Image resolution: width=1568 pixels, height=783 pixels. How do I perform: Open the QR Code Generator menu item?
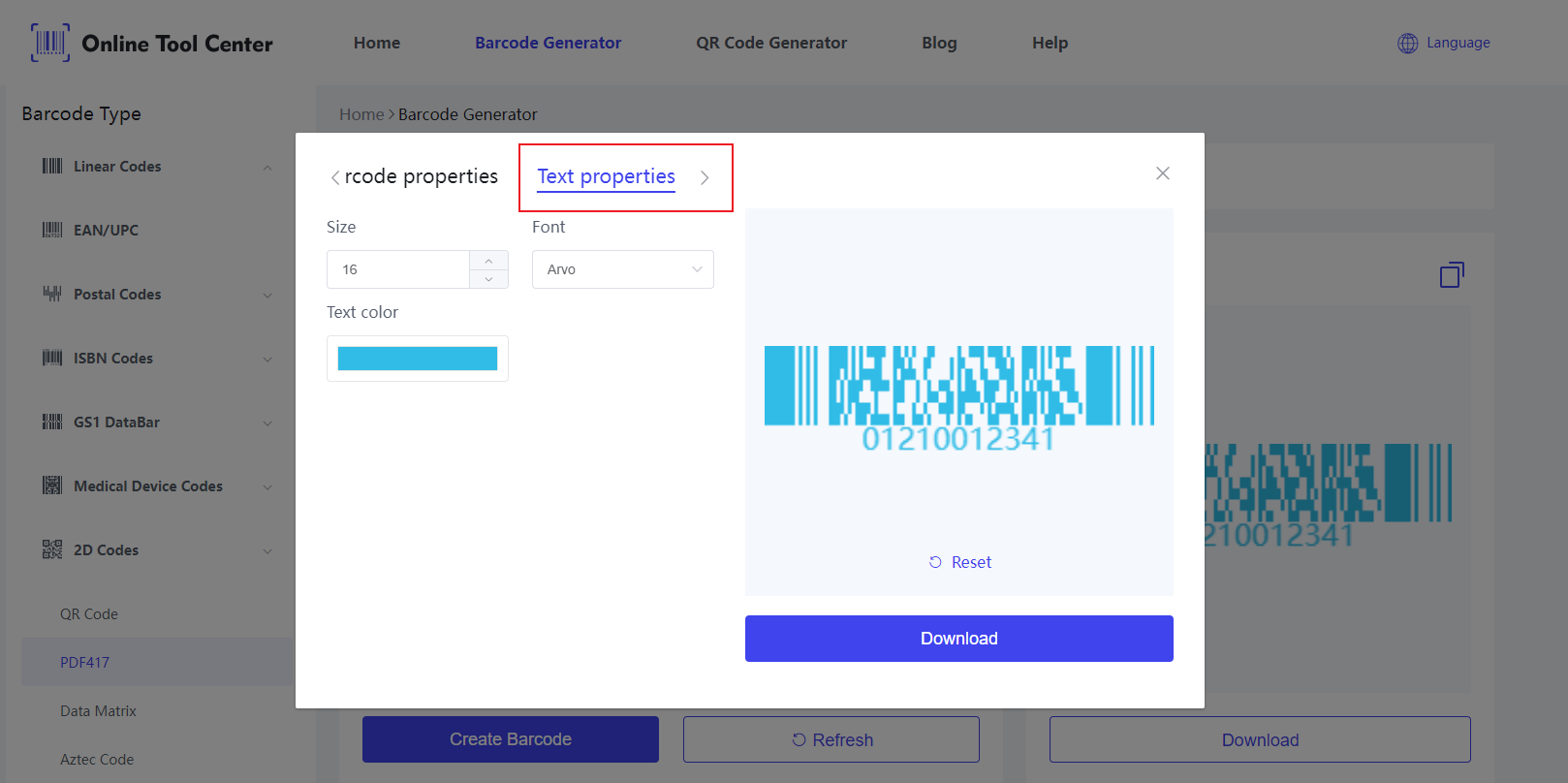771,43
